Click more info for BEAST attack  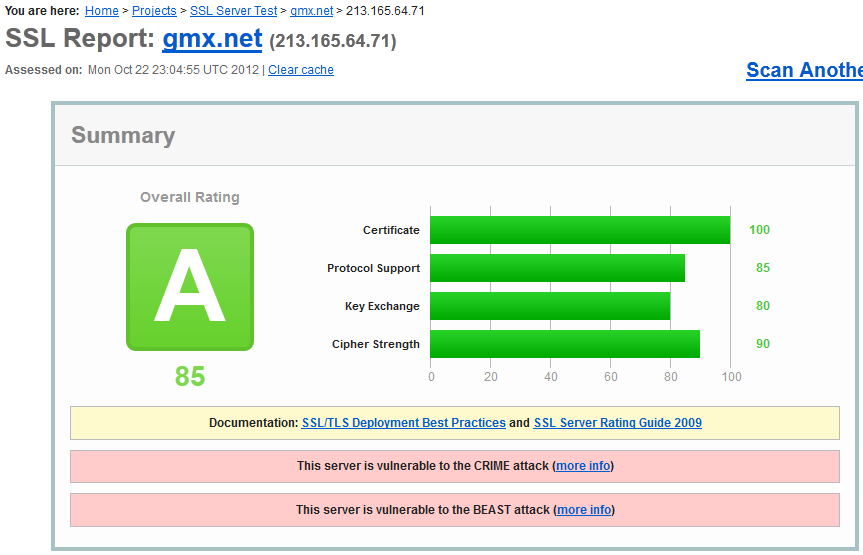pos(584,510)
